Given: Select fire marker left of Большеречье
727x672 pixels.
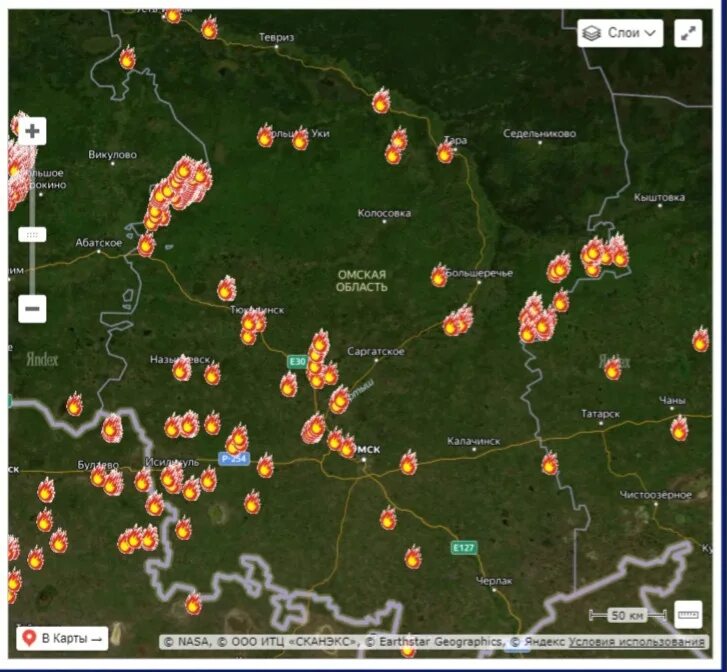Looking at the screenshot, I should tap(439, 276).
